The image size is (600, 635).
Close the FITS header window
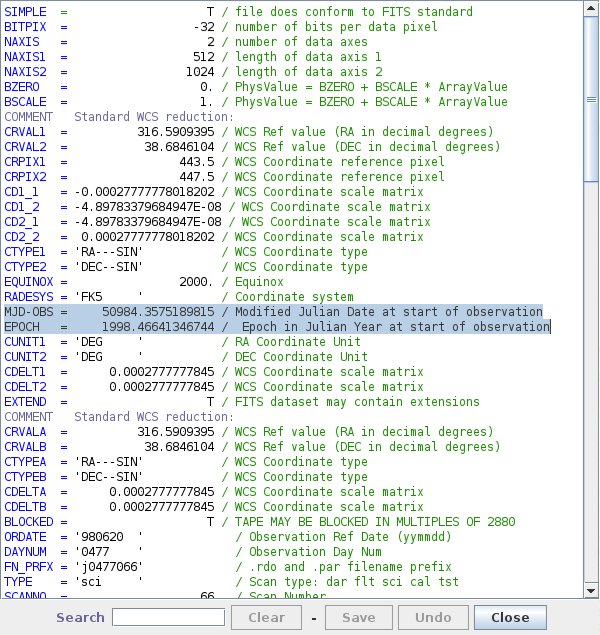[510, 617]
